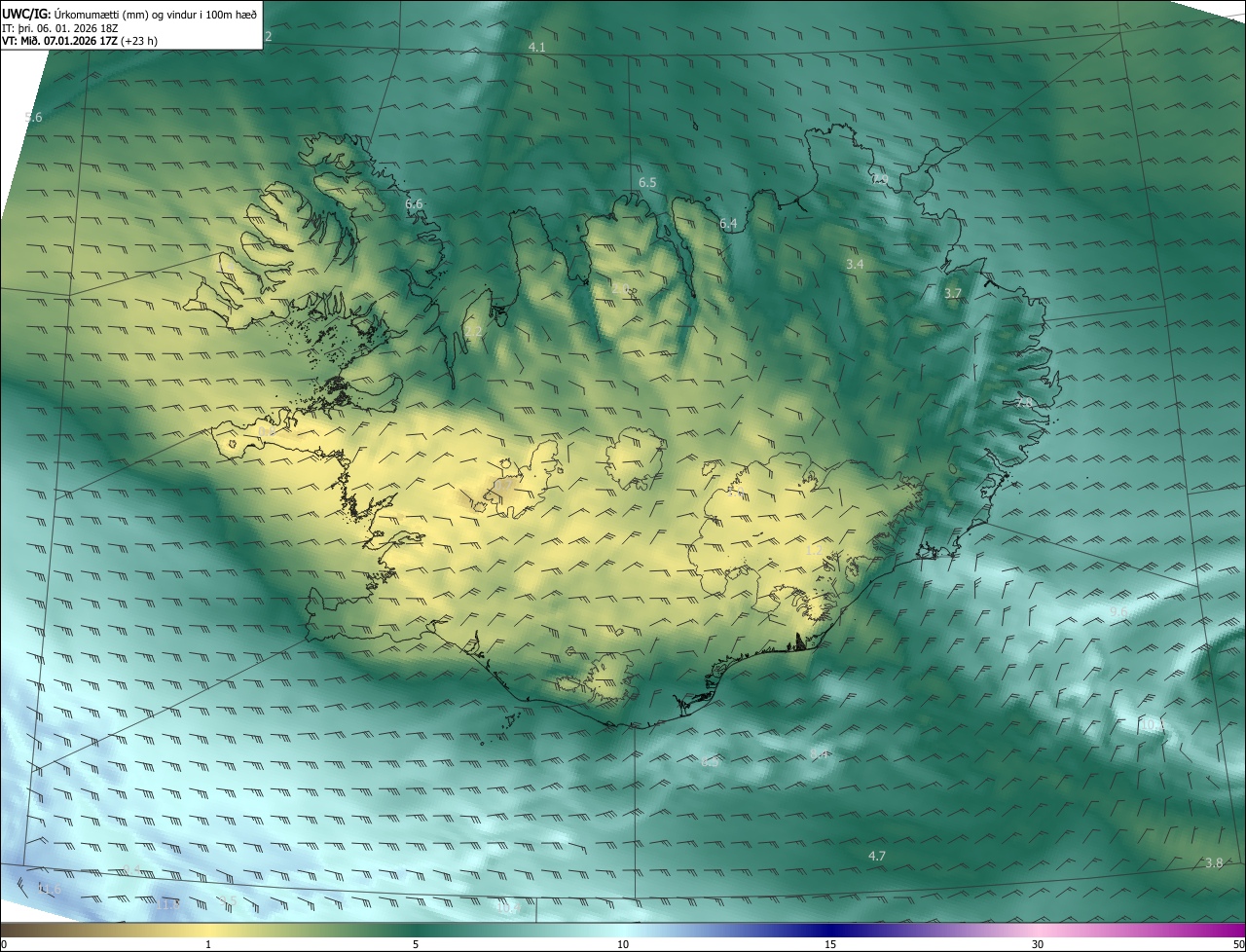Click the valid time line 'VT: Mið. 07.01.2026 17Z'
This screenshot has height=952, width=1246.
60,41
